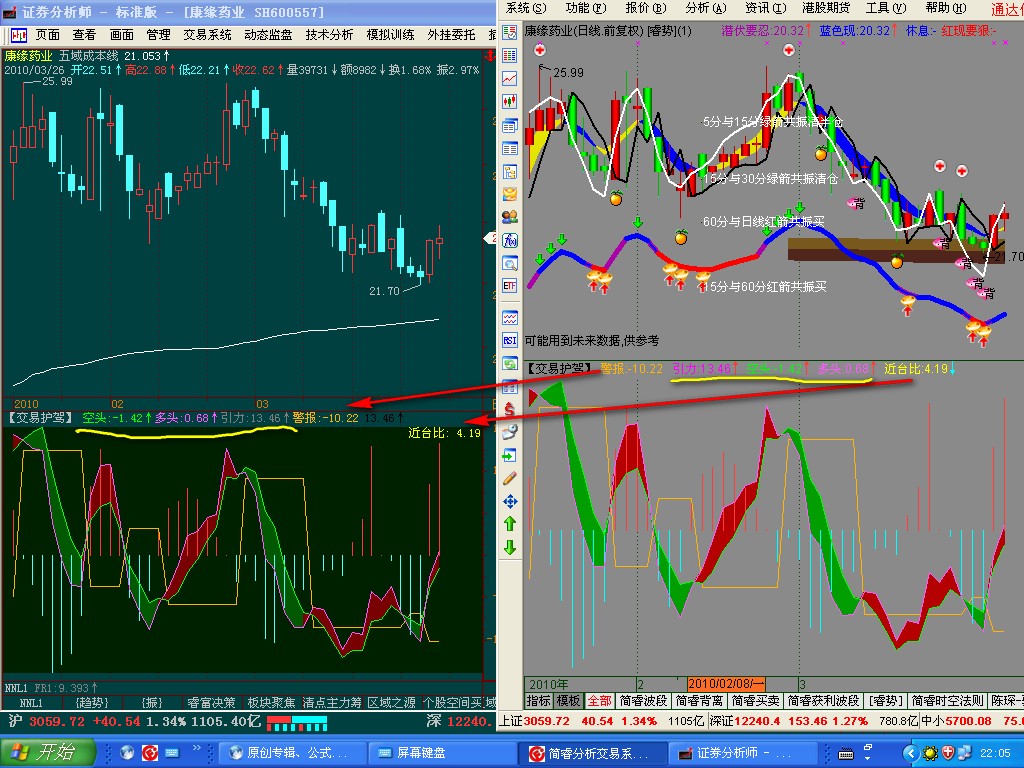Open 分析(A) menu
Viewport: 1024px width, 768px height.
(x=705, y=8)
